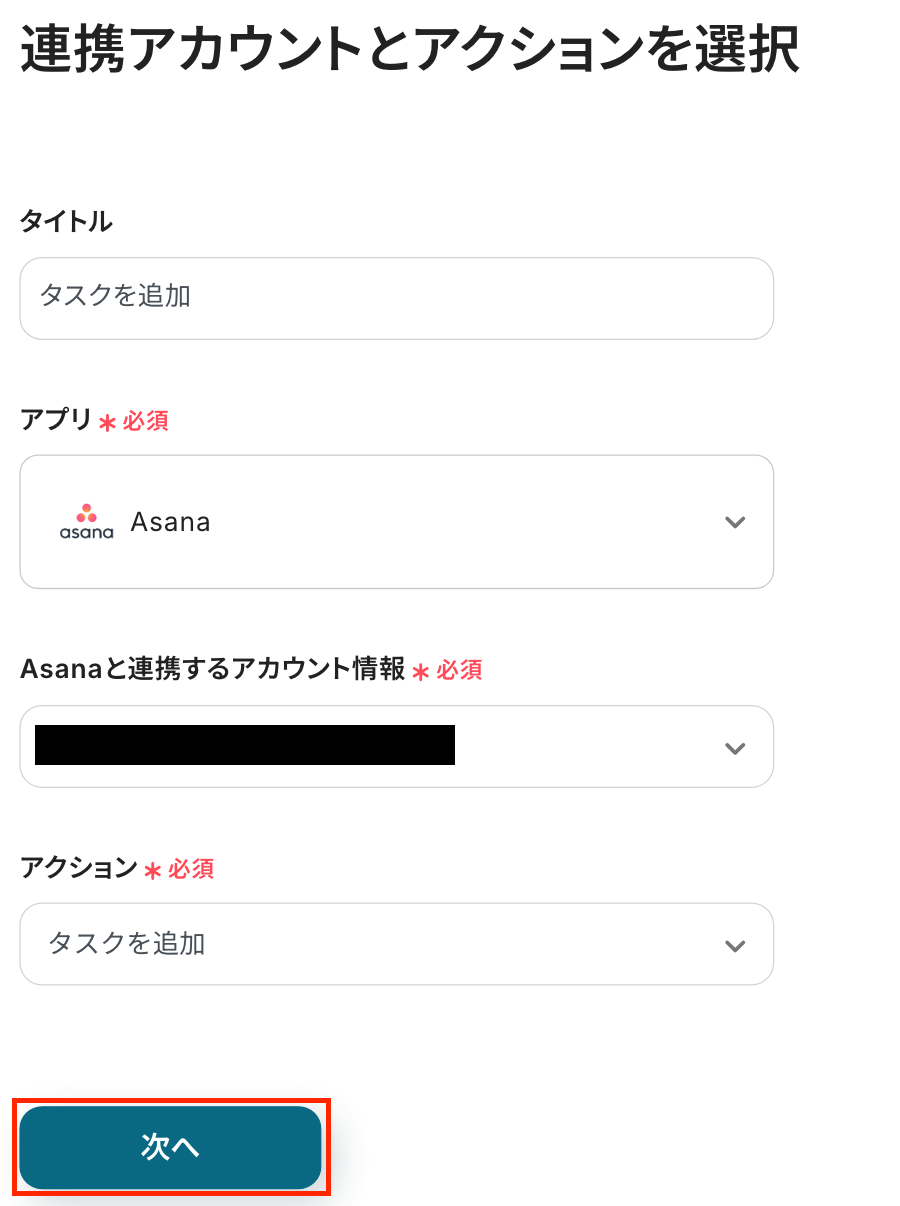Click the red asterisk beside アクション
This screenshot has width=900, height=1206.
(152, 871)
